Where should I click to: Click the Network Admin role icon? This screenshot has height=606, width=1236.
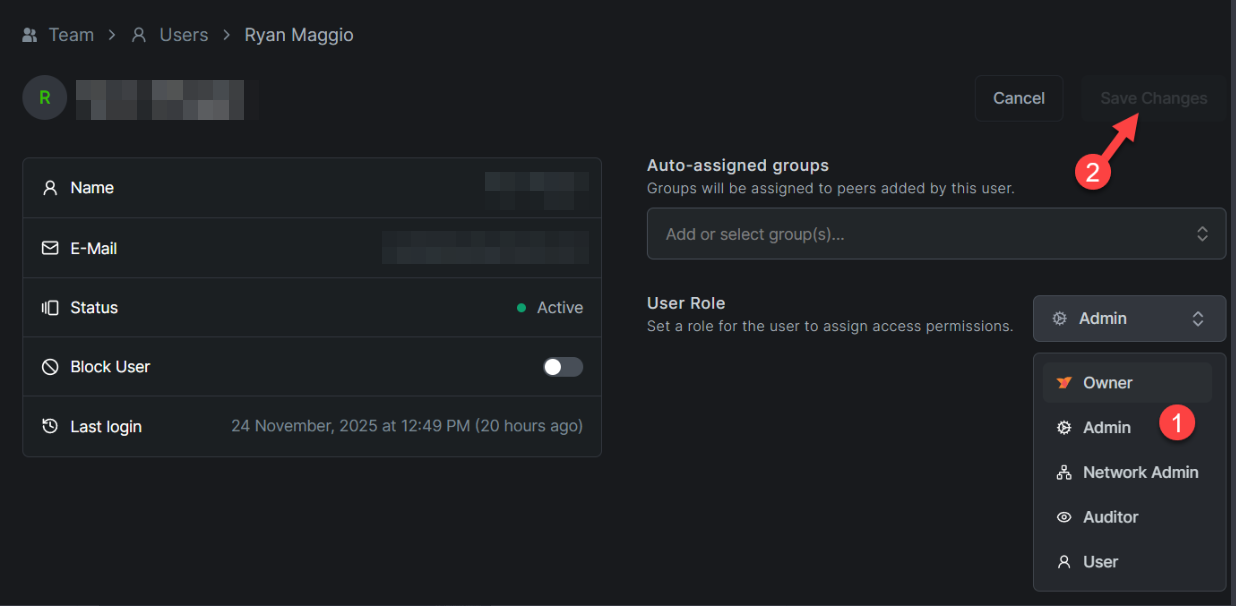pos(1064,473)
